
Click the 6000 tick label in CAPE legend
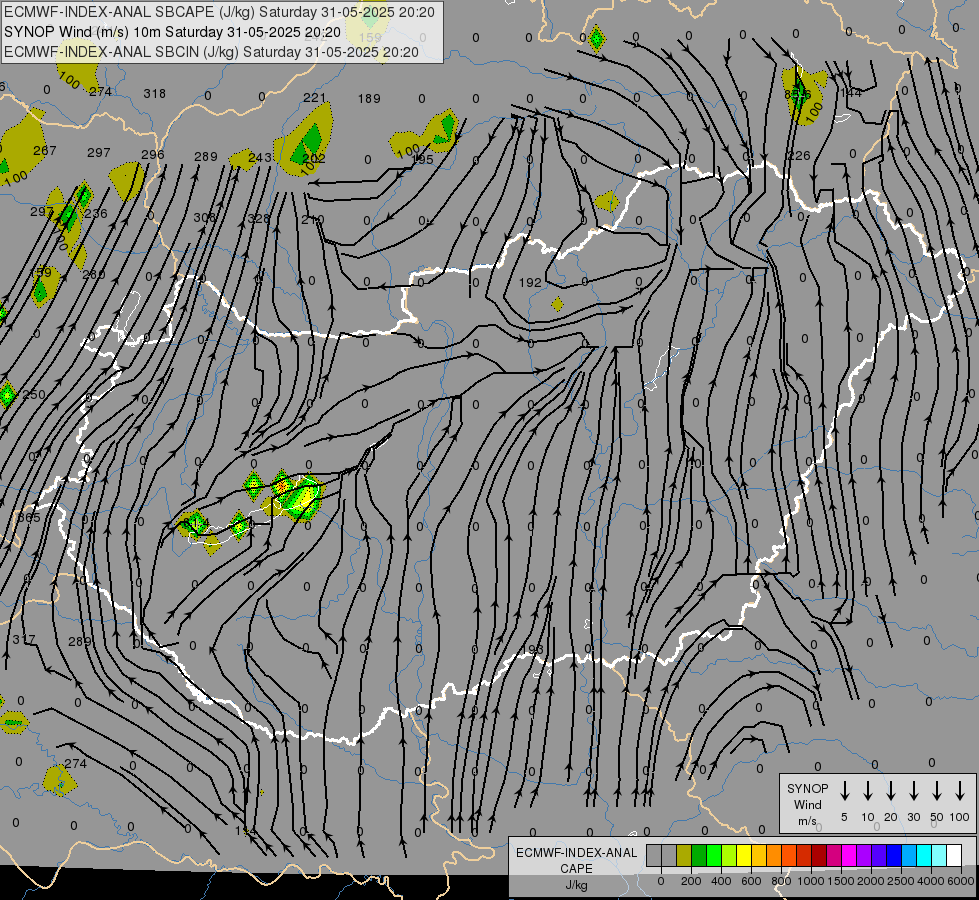[961, 881]
